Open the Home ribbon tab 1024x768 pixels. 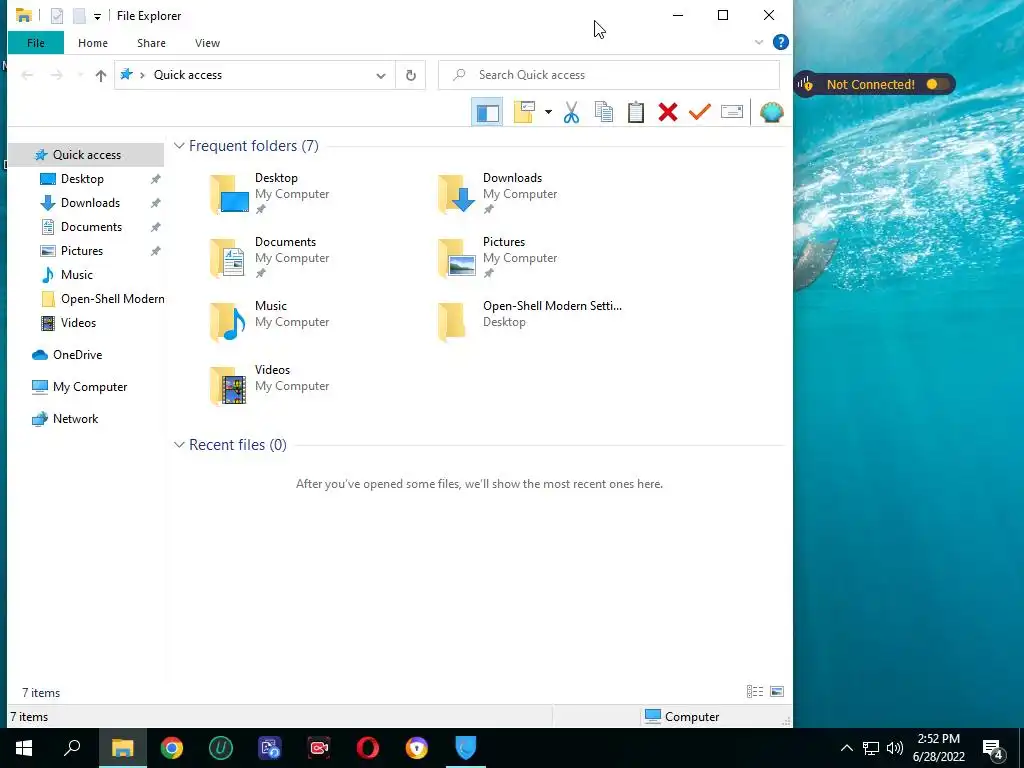[x=93, y=43]
